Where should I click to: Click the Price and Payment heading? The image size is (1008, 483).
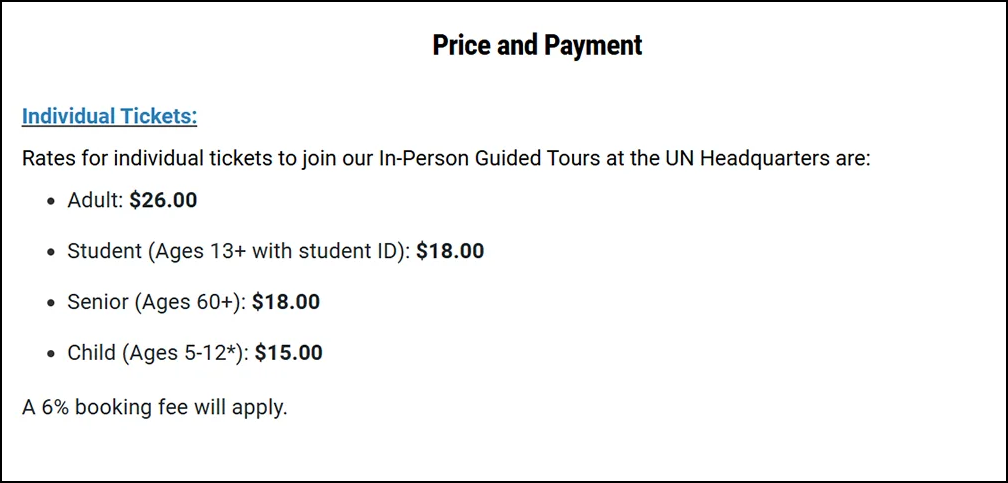(x=537, y=45)
